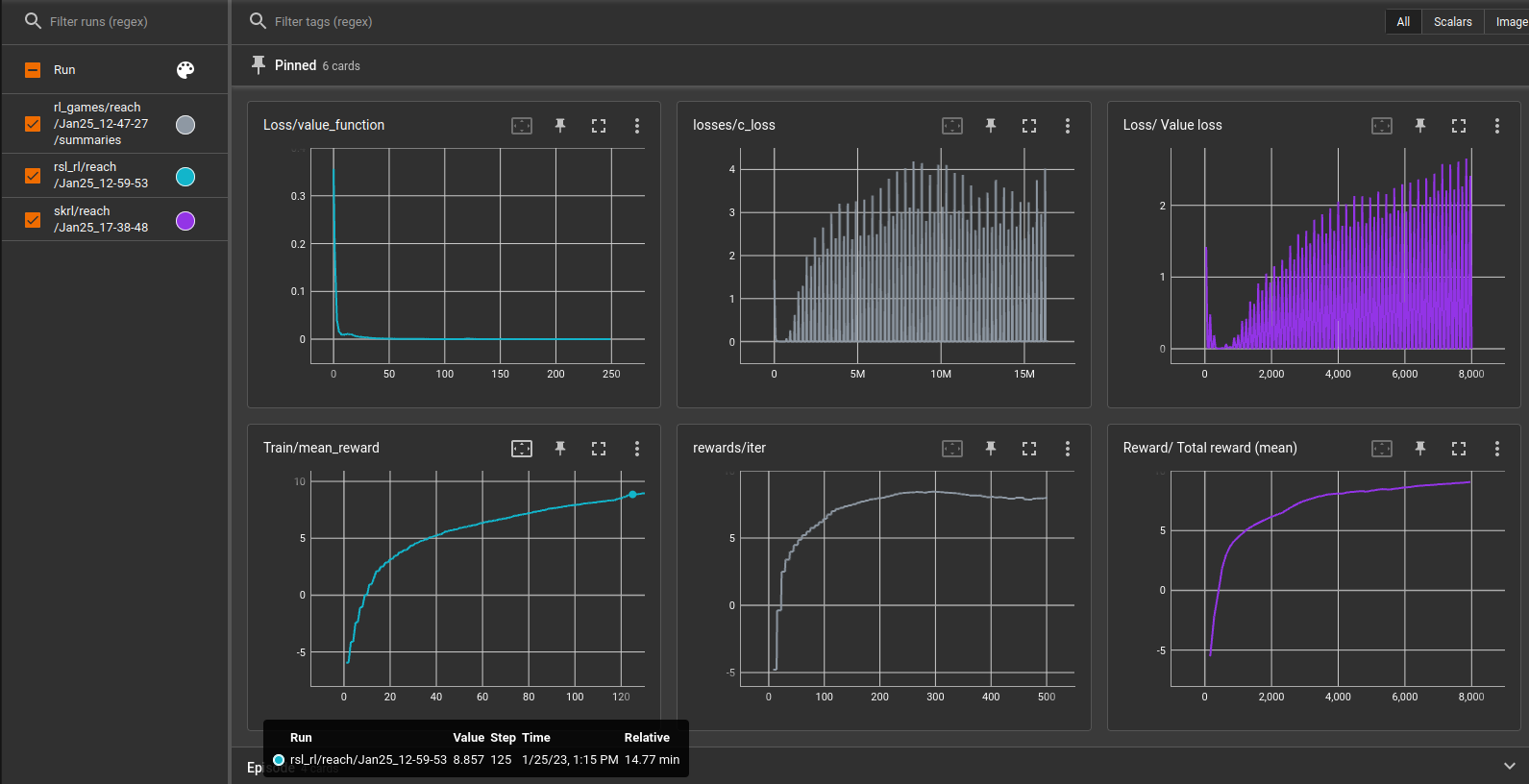Expand losses/c_loss chart to full size

coord(1029,126)
